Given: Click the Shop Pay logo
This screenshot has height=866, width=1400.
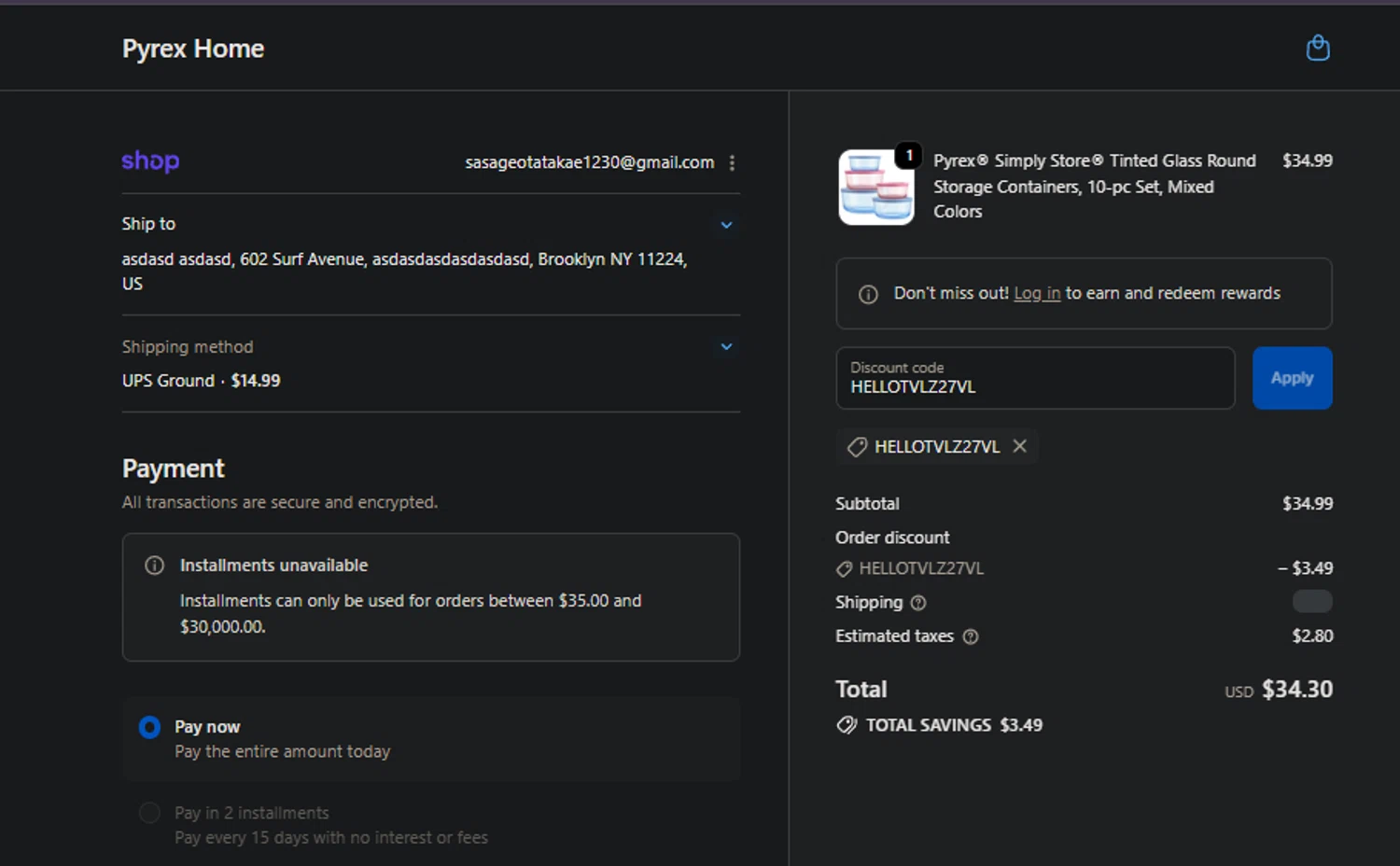Looking at the screenshot, I should click(150, 161).
